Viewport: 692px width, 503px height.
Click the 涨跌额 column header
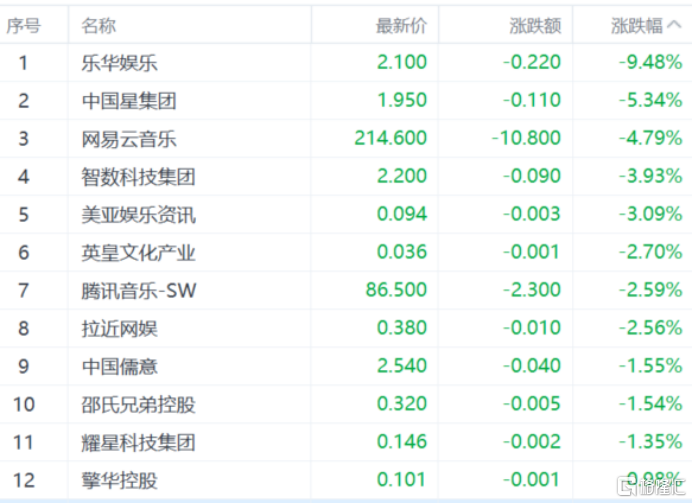pos(535,26)
